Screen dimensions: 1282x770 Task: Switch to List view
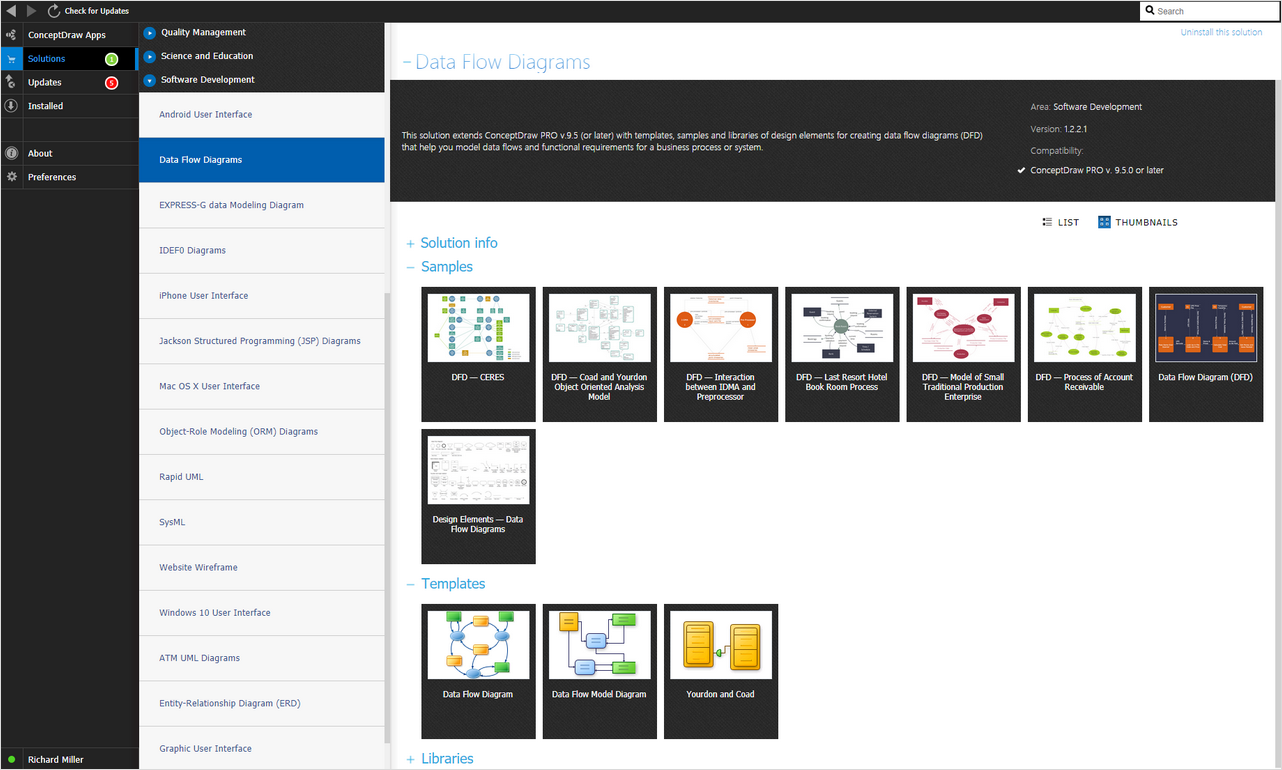[1060, 222]
